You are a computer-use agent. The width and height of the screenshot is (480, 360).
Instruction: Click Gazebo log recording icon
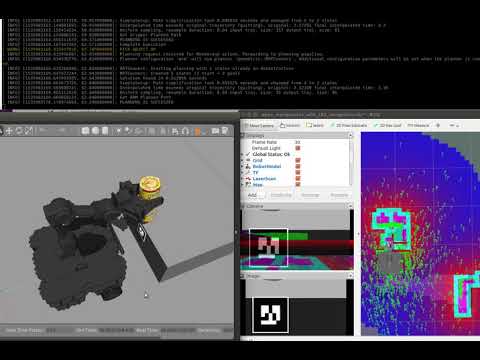click(225, 131)
